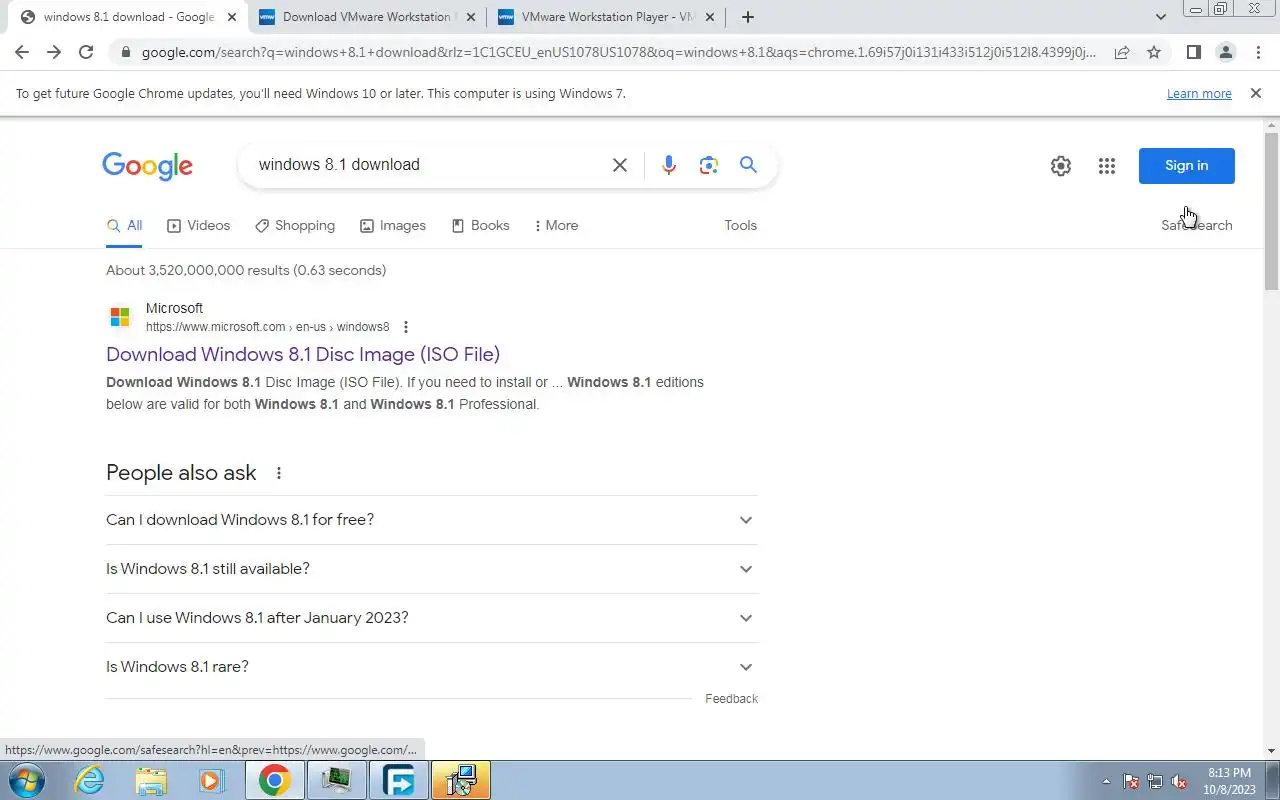Screen dimensions: 1280x800
Task: Click the Sign in button
Action: click(1186, 166)
